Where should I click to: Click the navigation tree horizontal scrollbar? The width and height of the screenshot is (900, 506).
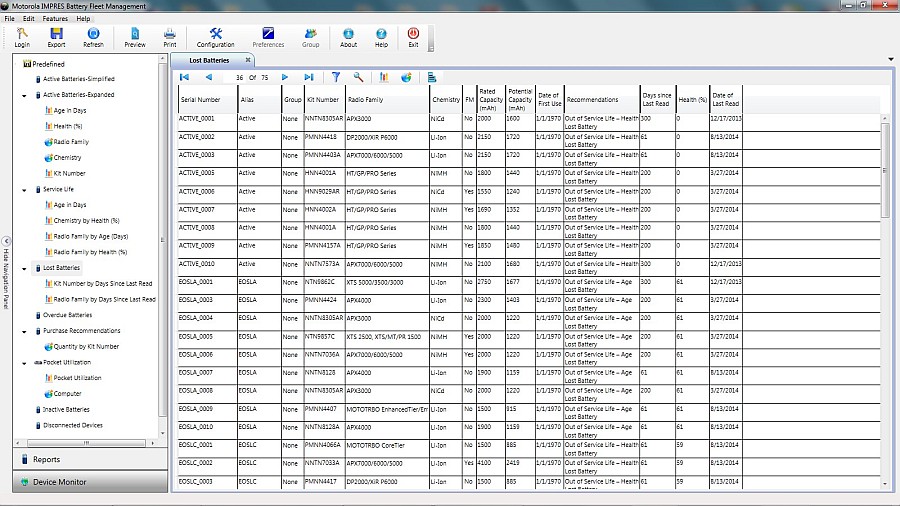pyautogui.click(x=86, y=443)
